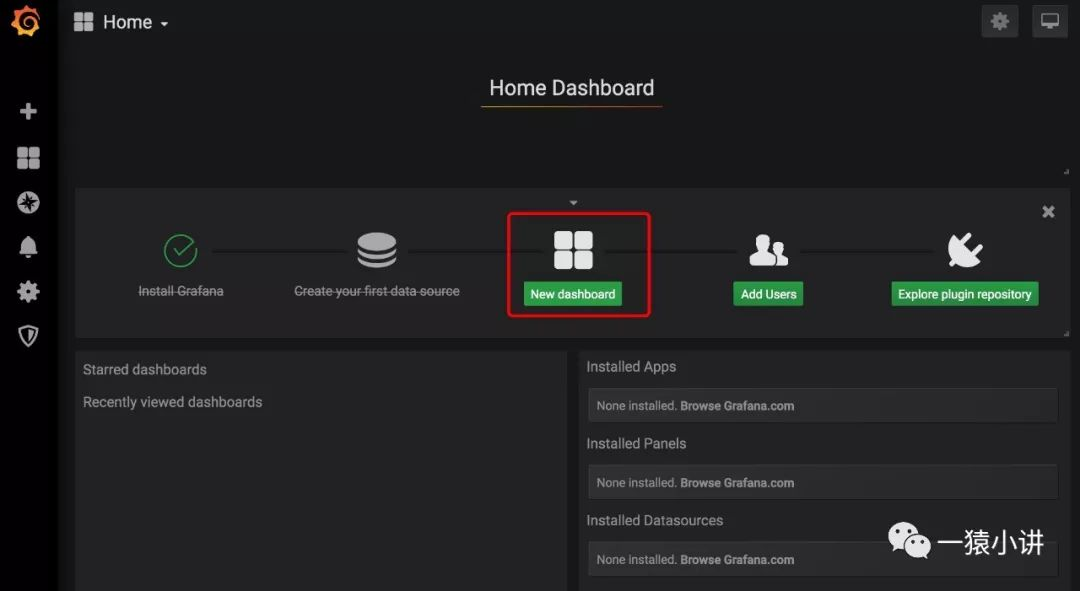Image resolution: width=1080 pixels, height=591 pixels.
Task: Click the Add Users button
Action: [768, 294]
